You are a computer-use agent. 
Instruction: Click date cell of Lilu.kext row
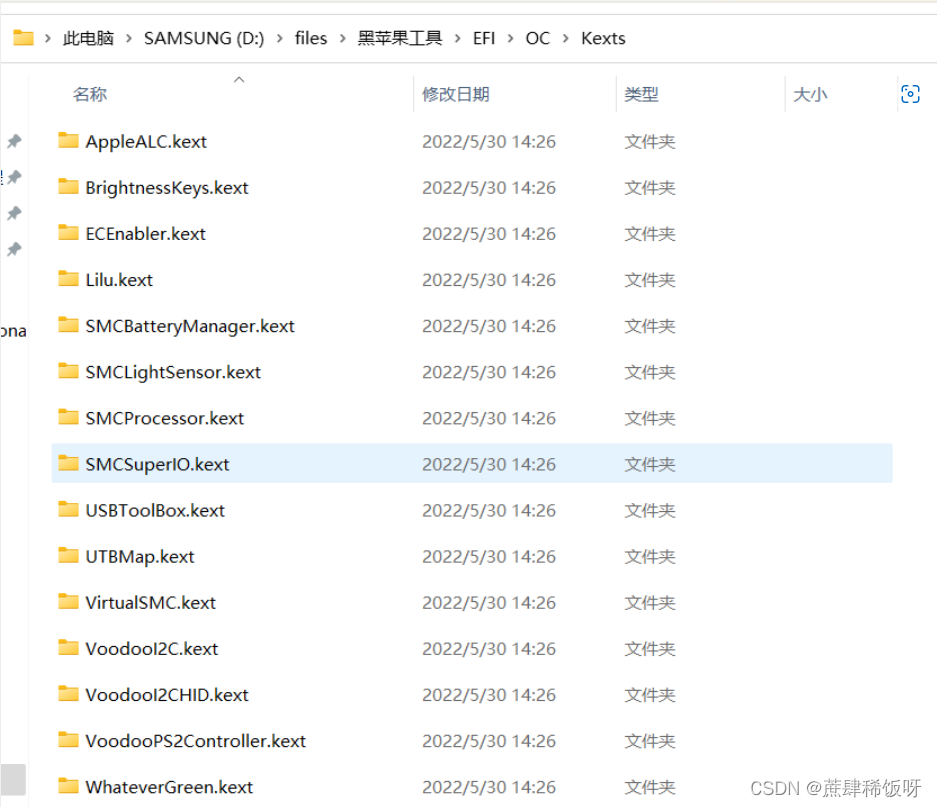(489, 280)
